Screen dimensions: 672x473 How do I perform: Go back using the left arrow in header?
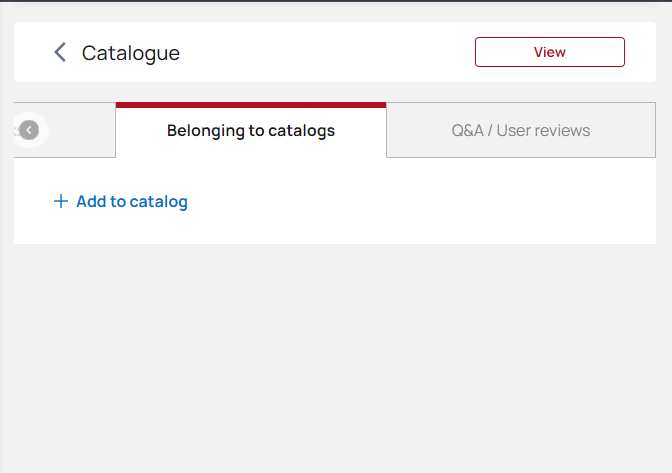tap(60, 52)
